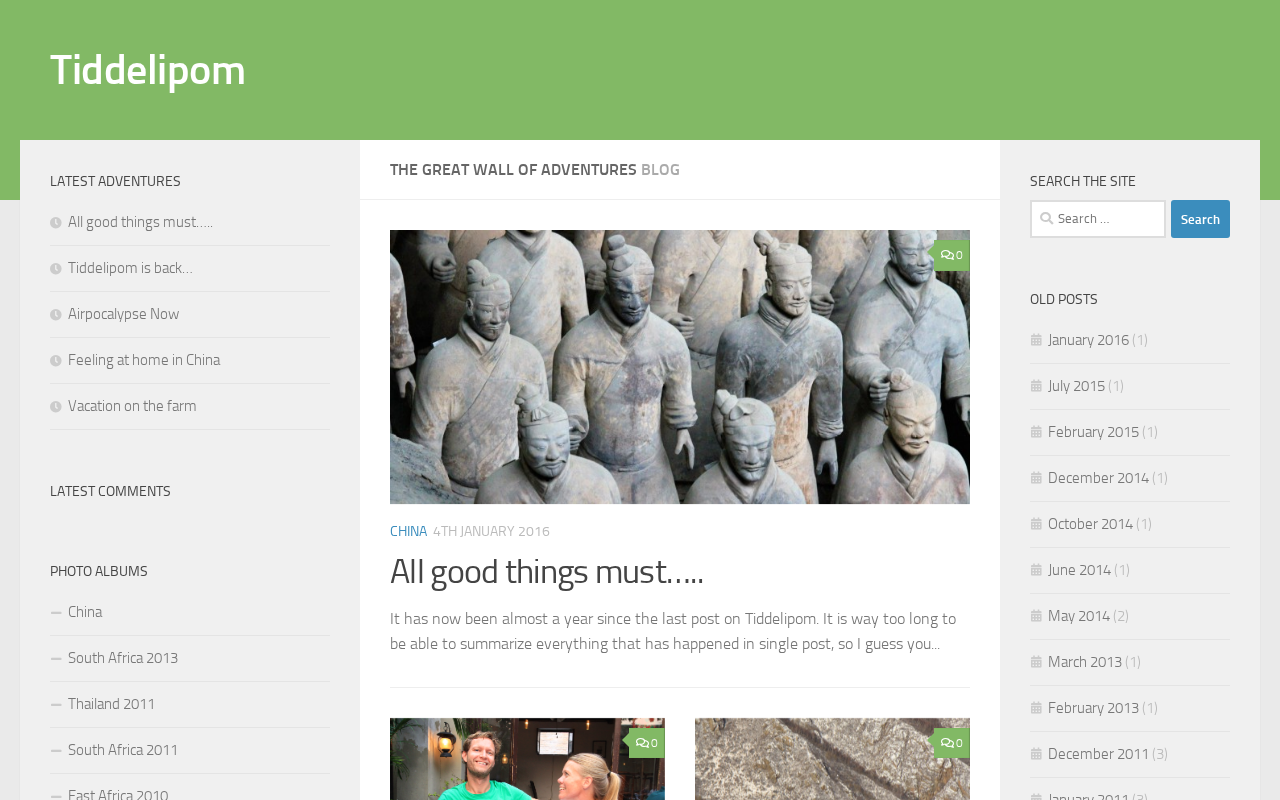Image resolution: width=1280 pixels, height=800 pixels.
Task: Open the South Africa 2013 photo album
Action: [x=123, y=658]
